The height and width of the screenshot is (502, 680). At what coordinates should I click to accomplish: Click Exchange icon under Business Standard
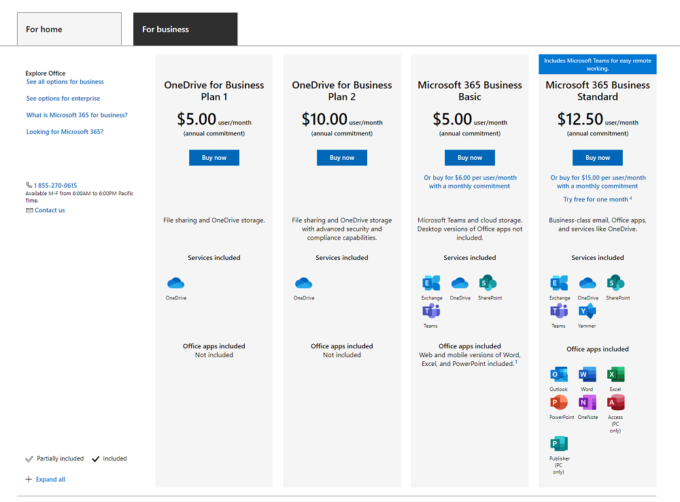(x=559, y=283)
